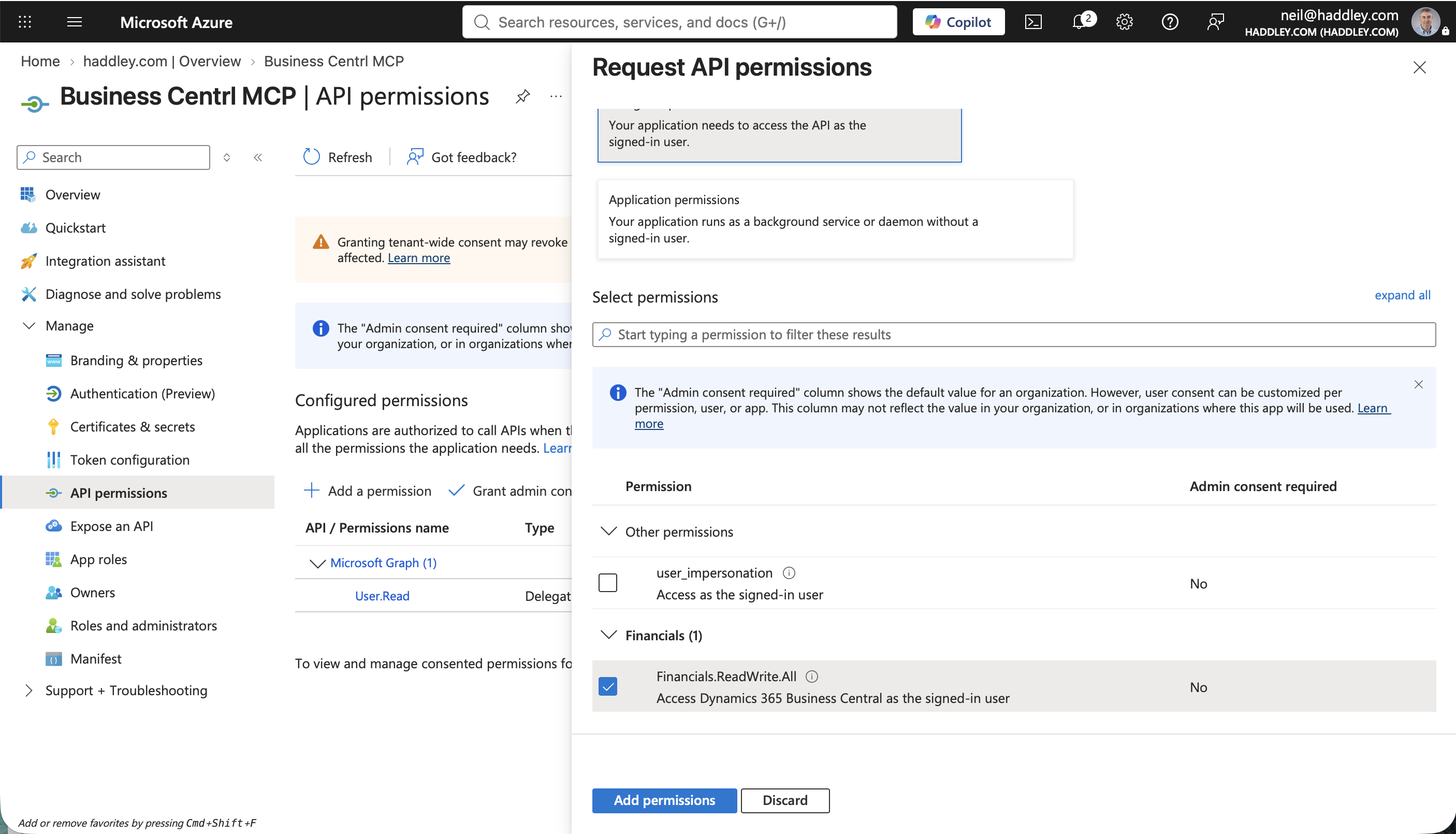Click Refresh in the toolbar
The height and width of the screenshot is (834, 1456).
[337, 157]
